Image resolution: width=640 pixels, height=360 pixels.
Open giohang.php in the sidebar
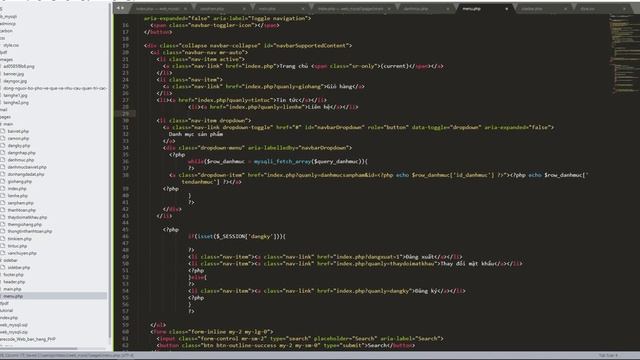pos(19,182)
